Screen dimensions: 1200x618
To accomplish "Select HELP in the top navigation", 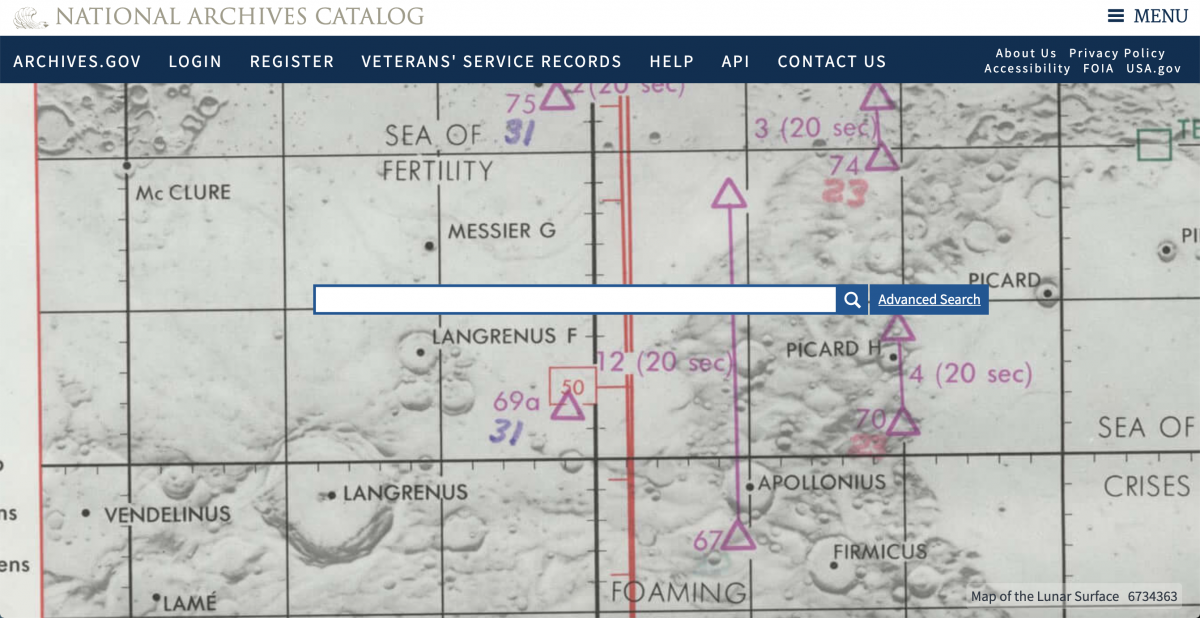I will pos(671,62).
